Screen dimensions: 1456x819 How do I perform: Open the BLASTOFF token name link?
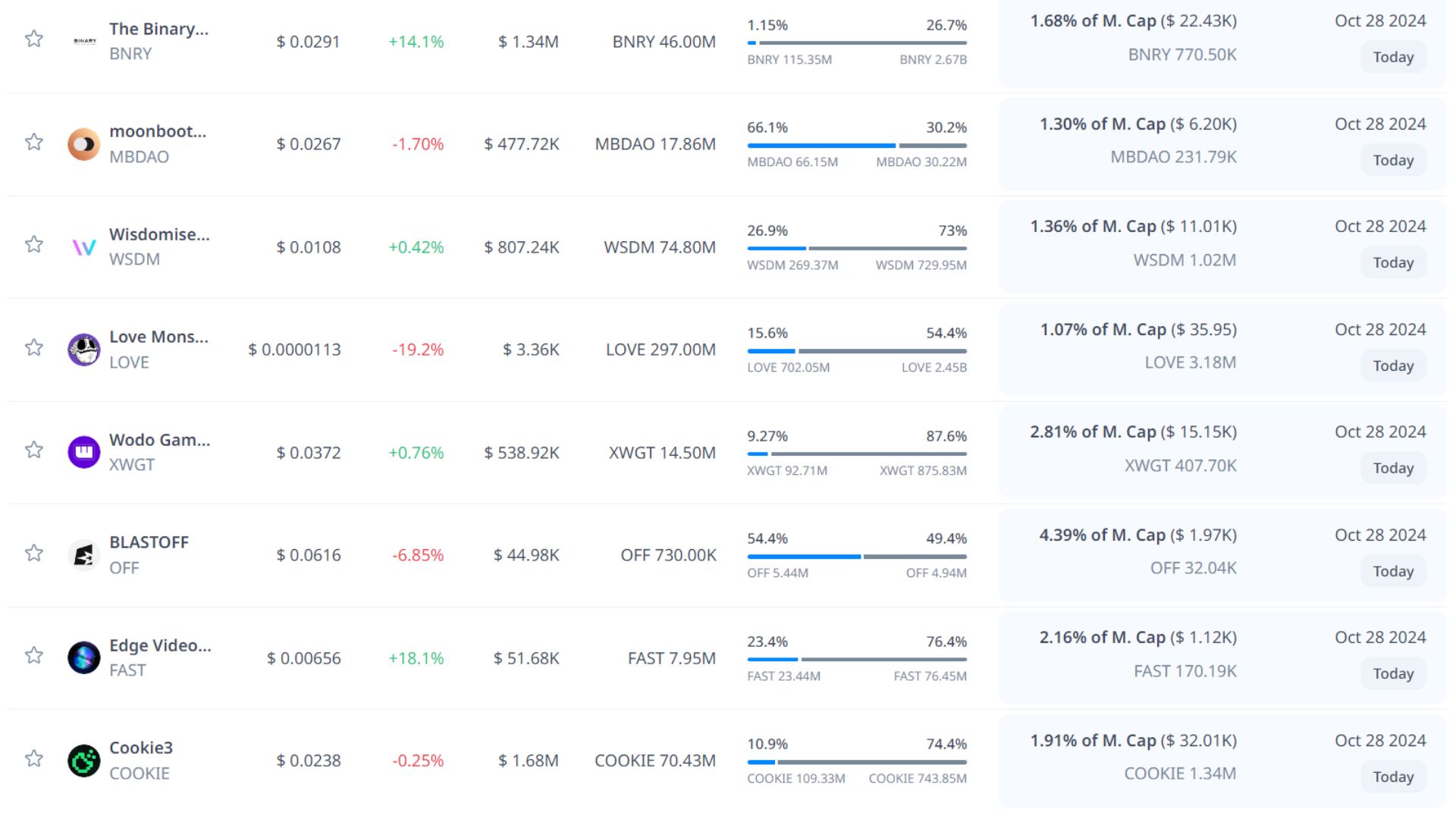tap(149, 542)
